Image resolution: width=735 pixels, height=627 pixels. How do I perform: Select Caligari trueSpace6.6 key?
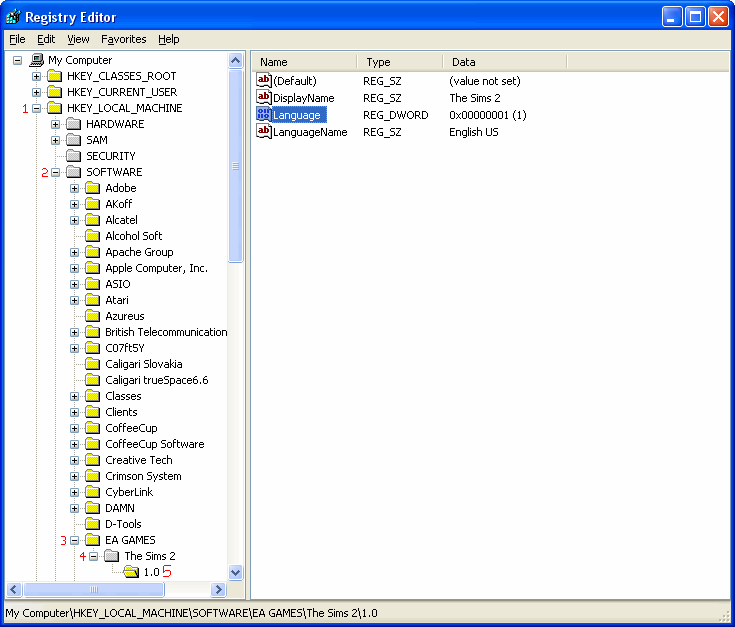[x=157, y=380]
